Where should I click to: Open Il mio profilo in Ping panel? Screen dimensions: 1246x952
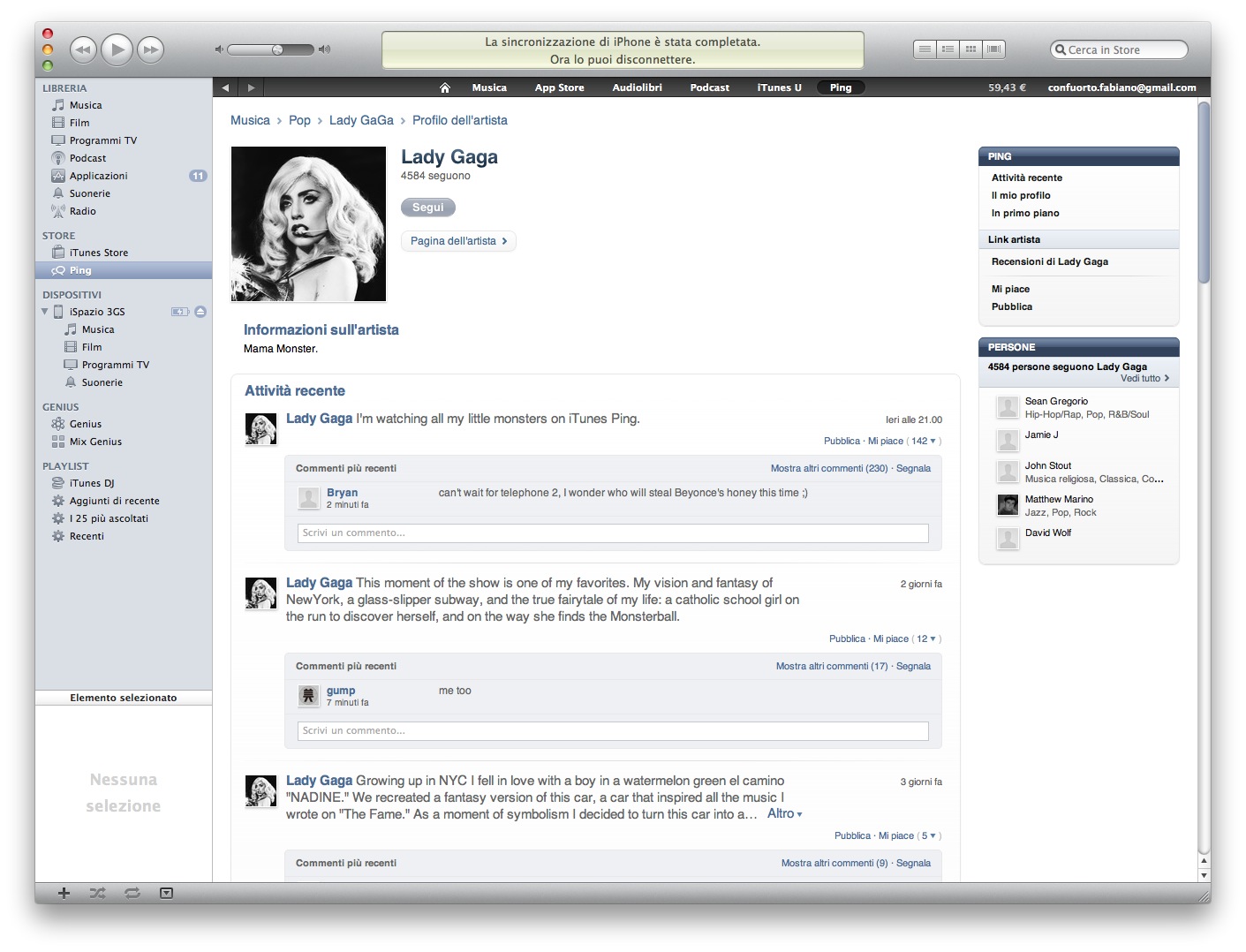point(1021,195)
